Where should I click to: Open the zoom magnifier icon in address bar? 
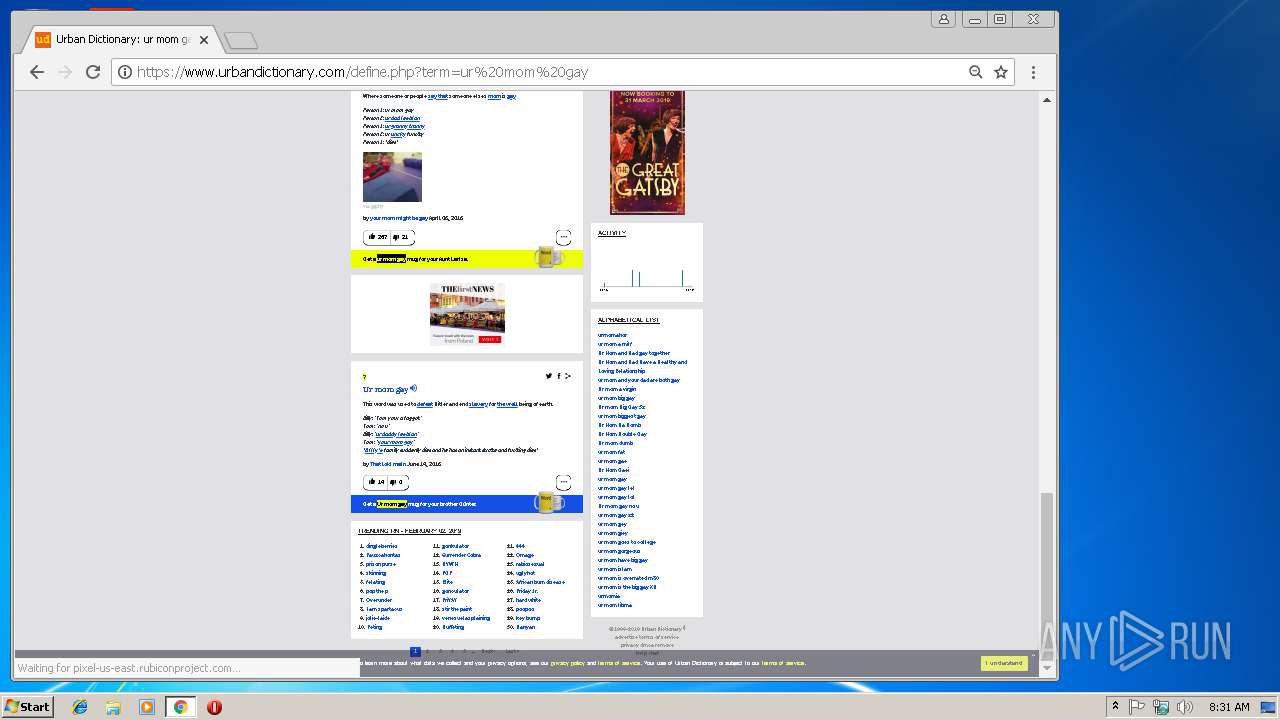pos(976,72)
